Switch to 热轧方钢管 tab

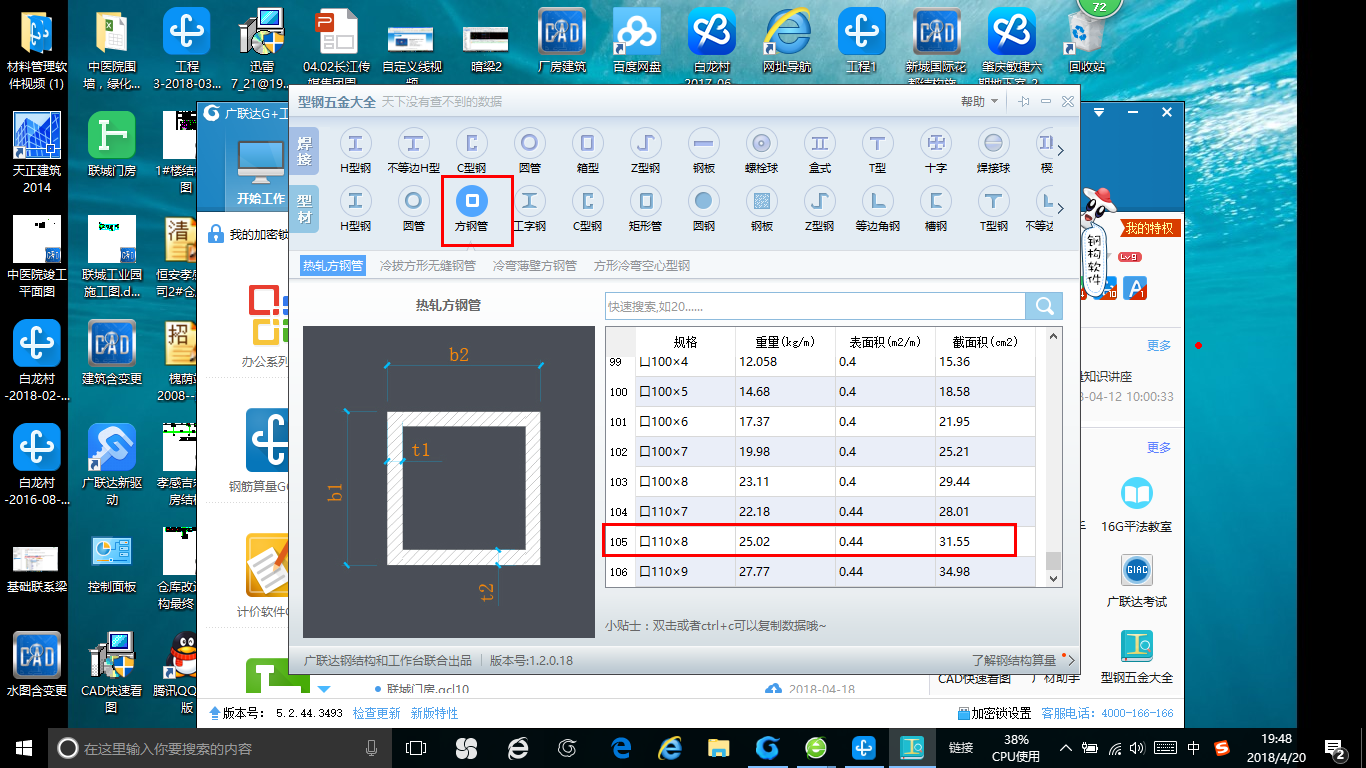pos(333,266)
